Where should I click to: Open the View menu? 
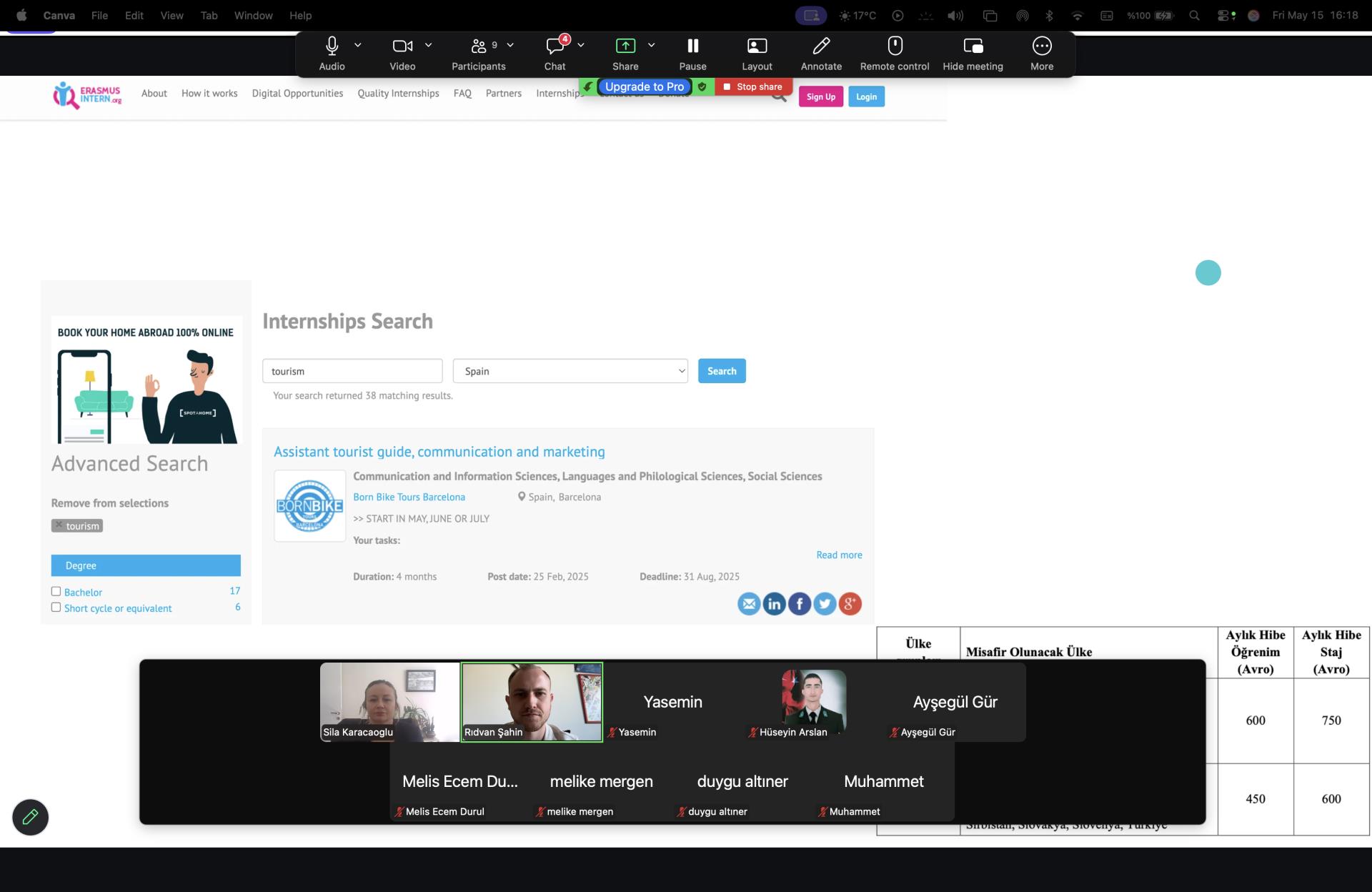pos(171,15)
